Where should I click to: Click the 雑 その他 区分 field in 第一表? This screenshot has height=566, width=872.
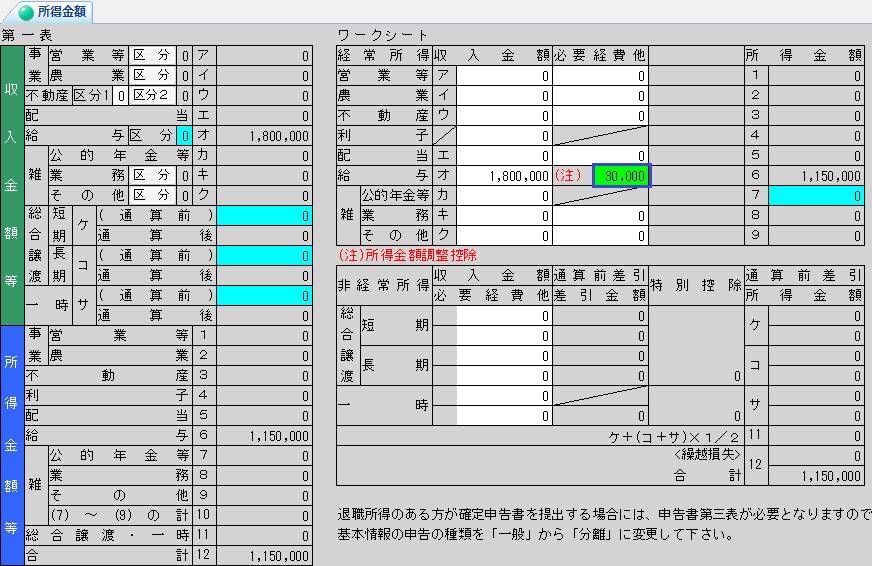pyautogui.click(x=184, y=196)
